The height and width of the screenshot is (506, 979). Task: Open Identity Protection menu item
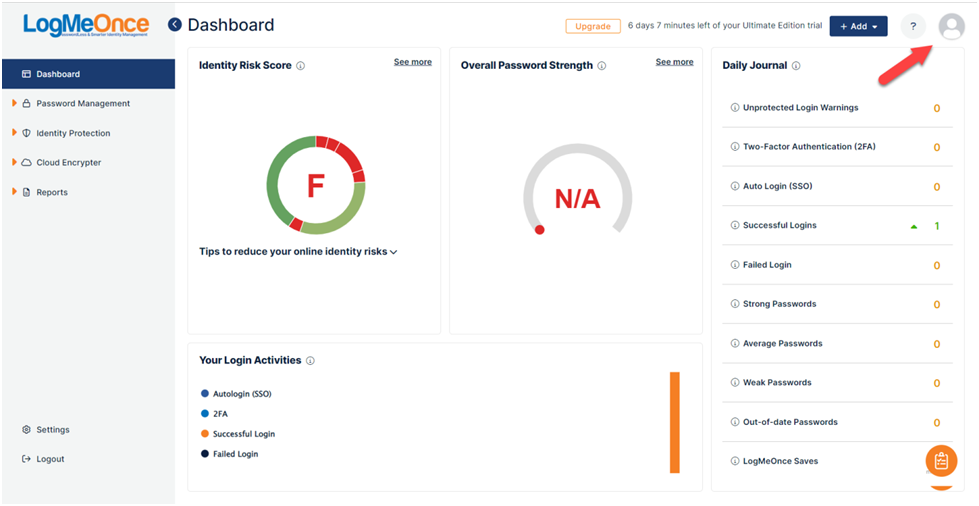tap(73, 133)
